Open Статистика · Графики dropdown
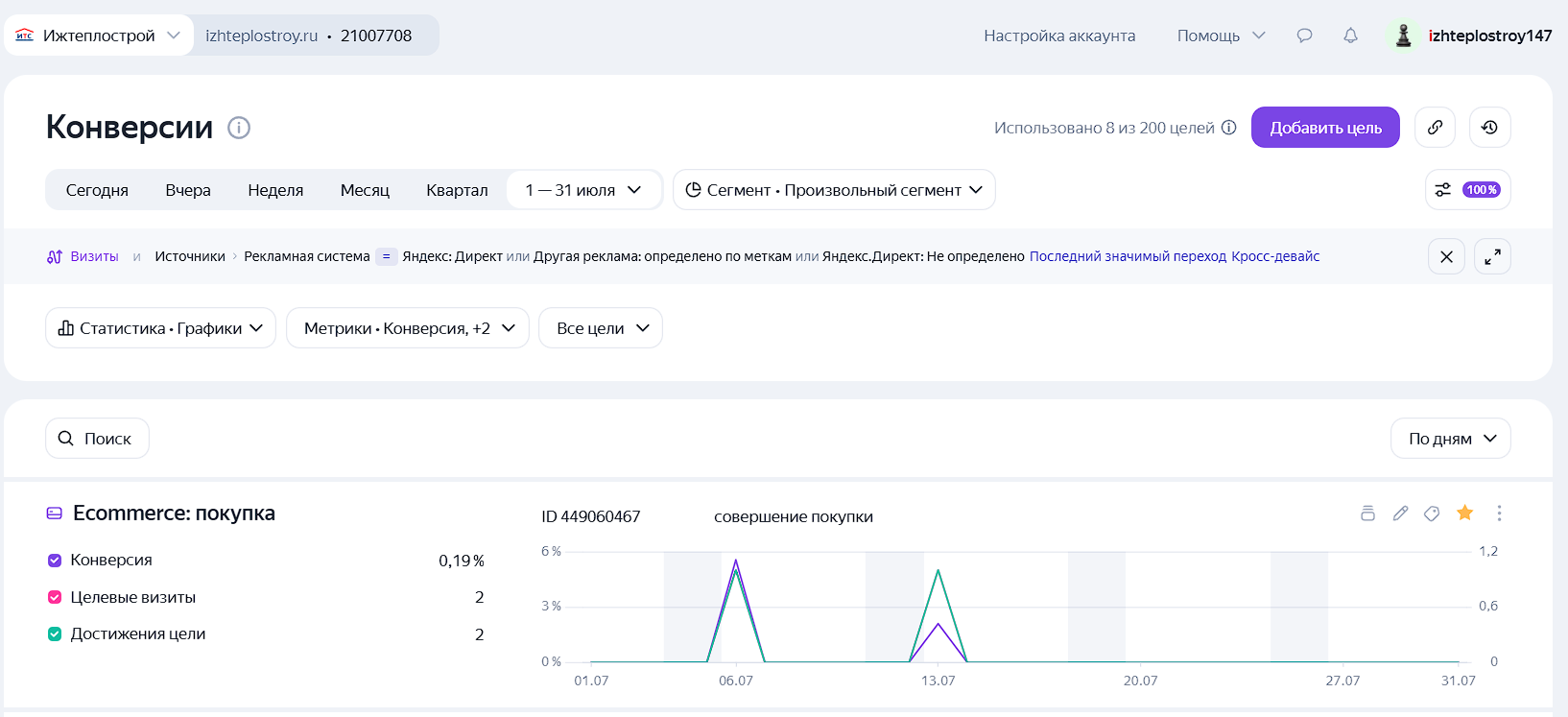The width and height of the screenshot is (1568, 717). 160,328
